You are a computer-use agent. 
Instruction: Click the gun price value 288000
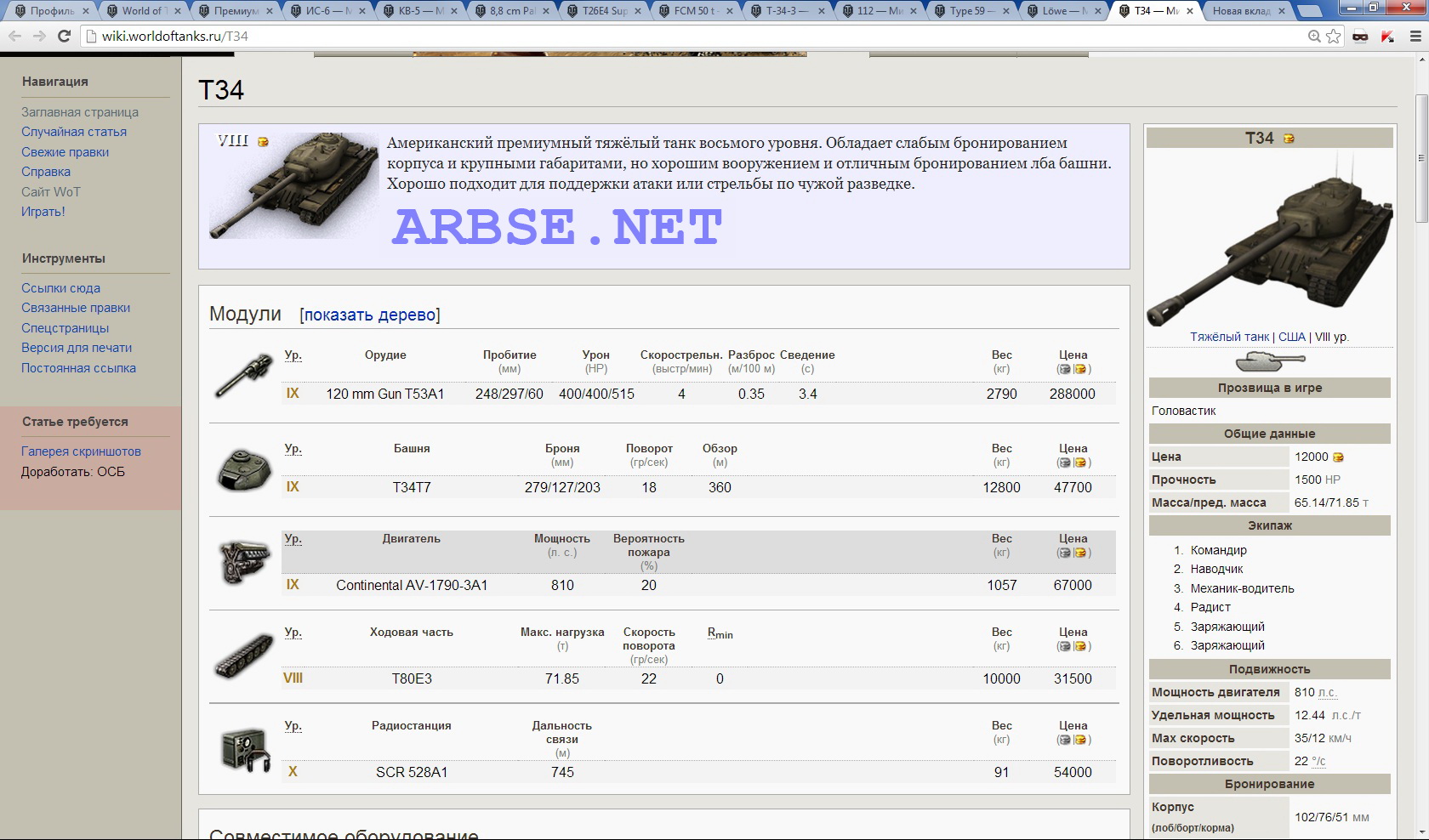pos(1073,394)
